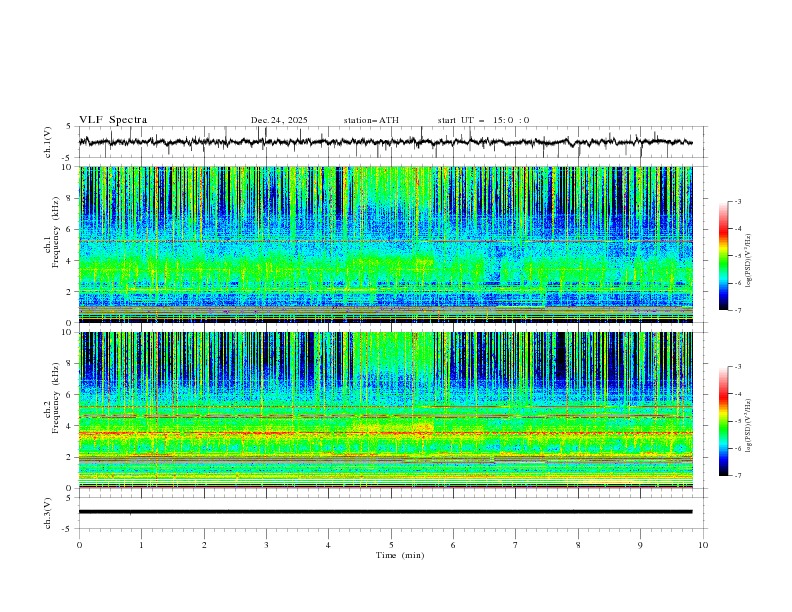Click the ch.2 red band near 3.5 kHz
Image resolution: width=792 pixels, height=612 pixels.
click(x=385, y=433)
